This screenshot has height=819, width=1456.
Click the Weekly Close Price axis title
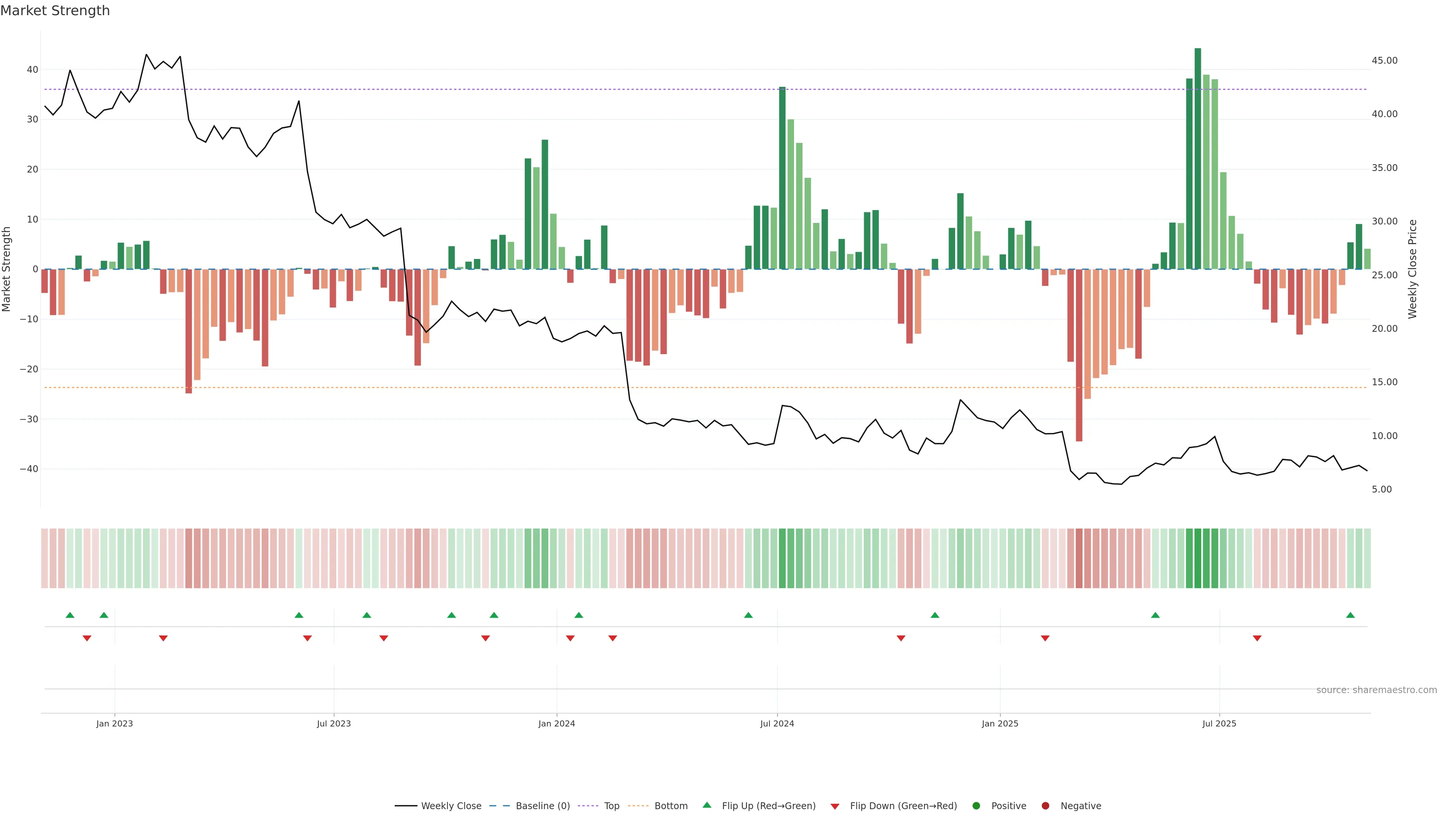click(1412, 269)
